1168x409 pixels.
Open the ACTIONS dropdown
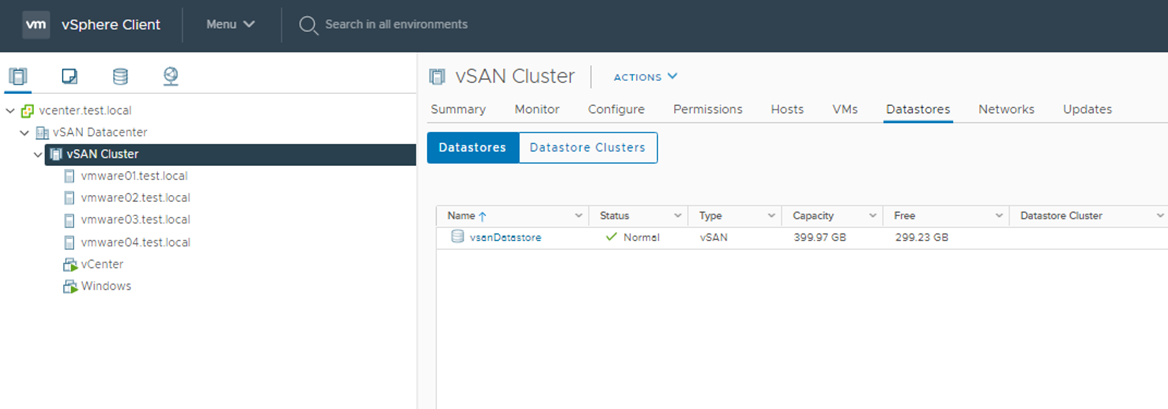pyautogui.click(x=645, y=77)
